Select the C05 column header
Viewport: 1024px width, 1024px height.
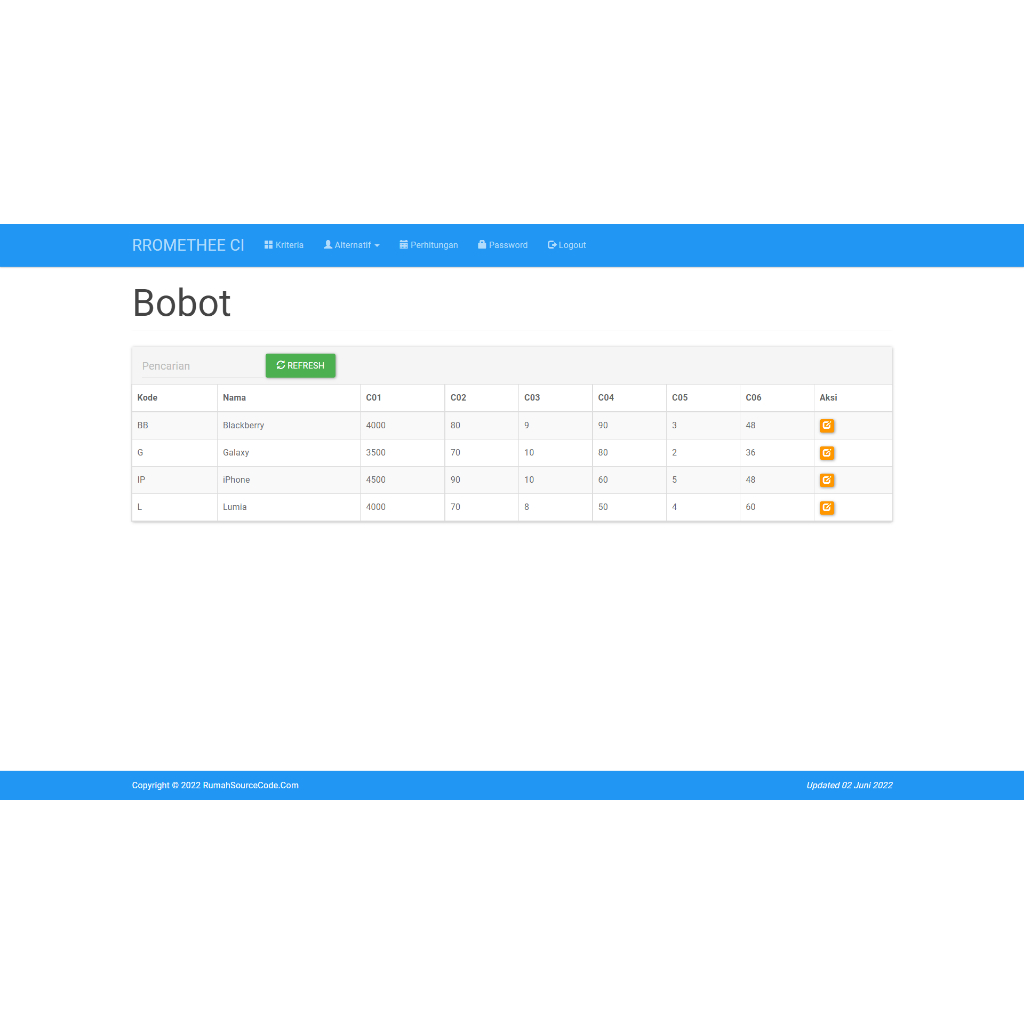tap(703, 398)
